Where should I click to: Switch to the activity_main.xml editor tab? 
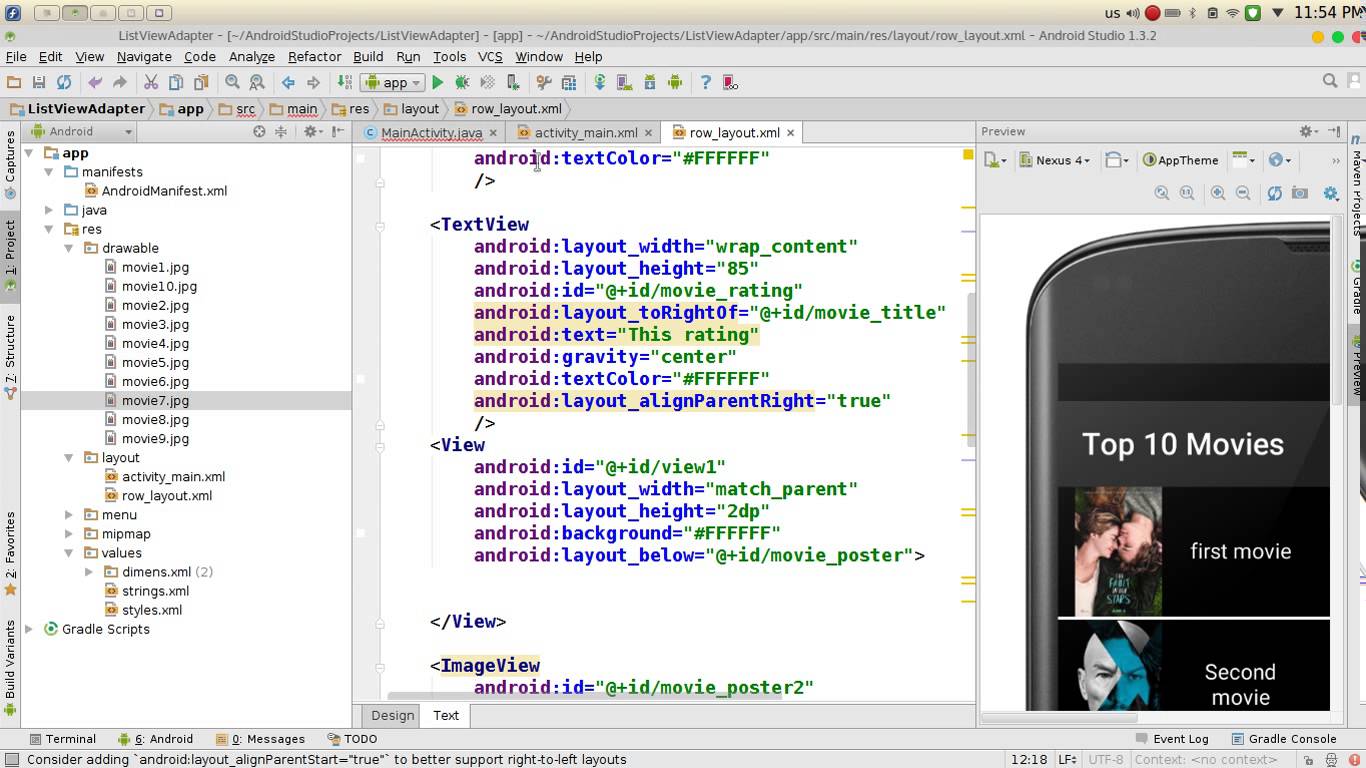[x=584, y=133]
